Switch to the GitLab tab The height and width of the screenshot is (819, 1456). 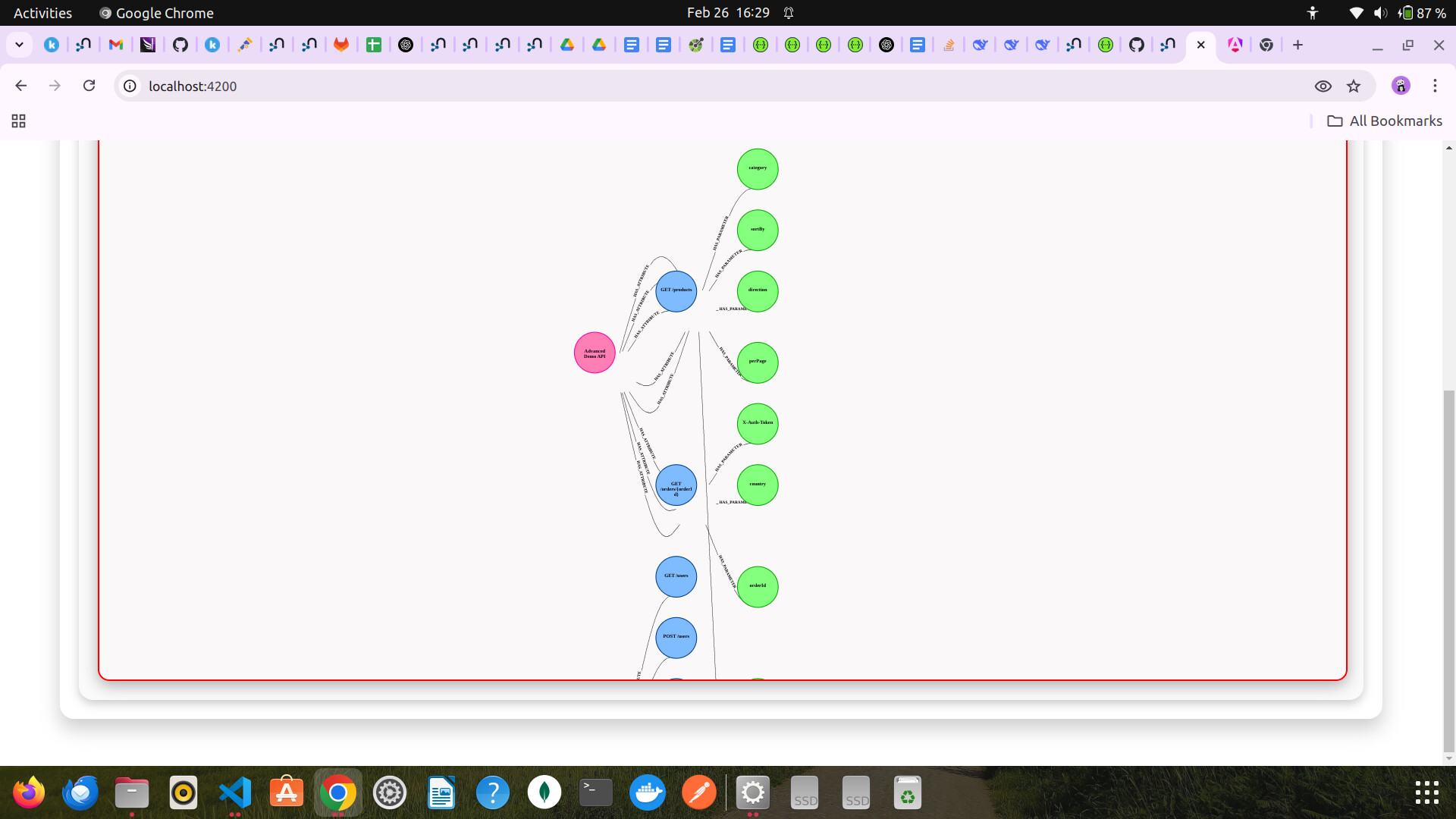click(x=340, y=45)
